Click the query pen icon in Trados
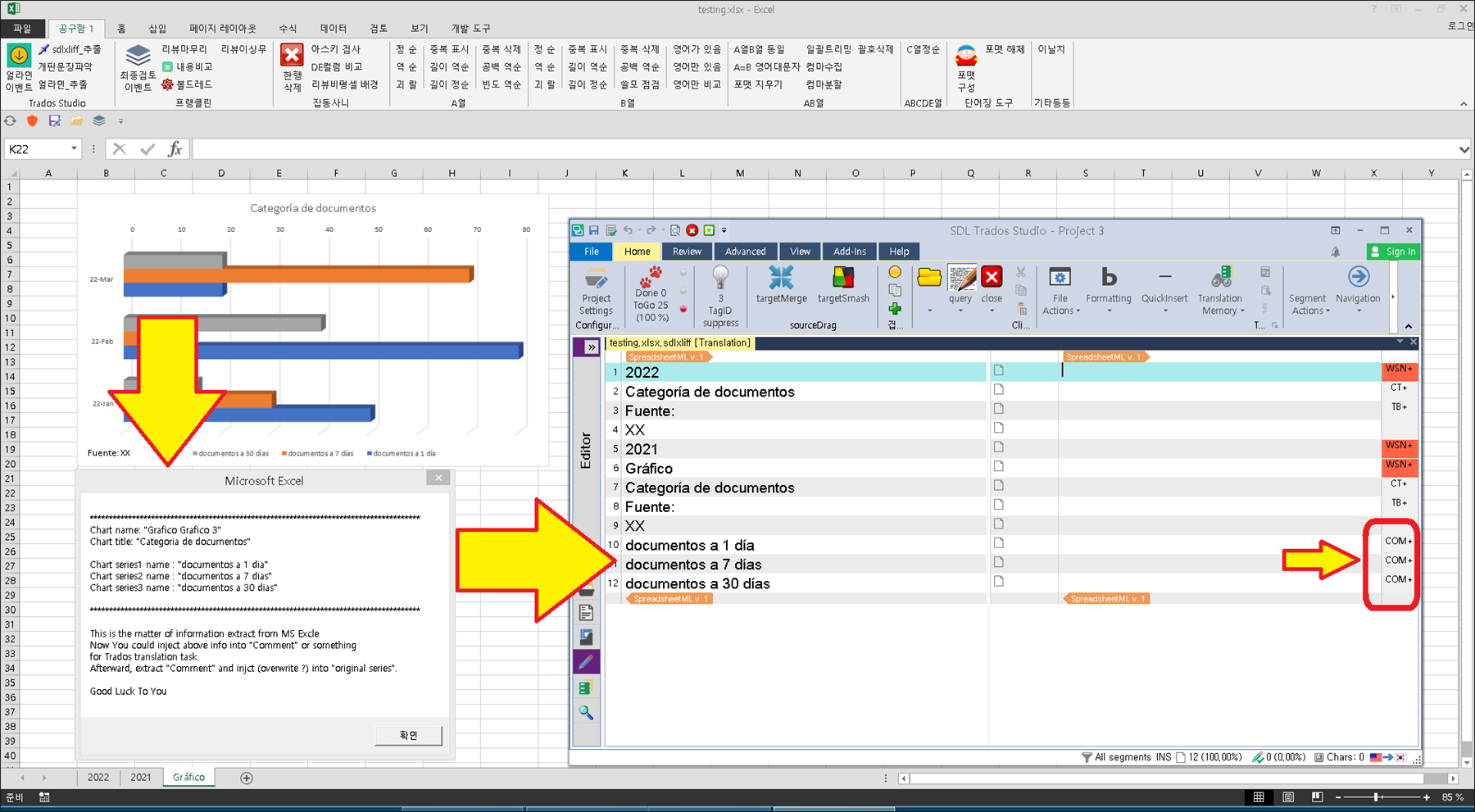Screen dimensions: 1475x812 pos(961,277)
